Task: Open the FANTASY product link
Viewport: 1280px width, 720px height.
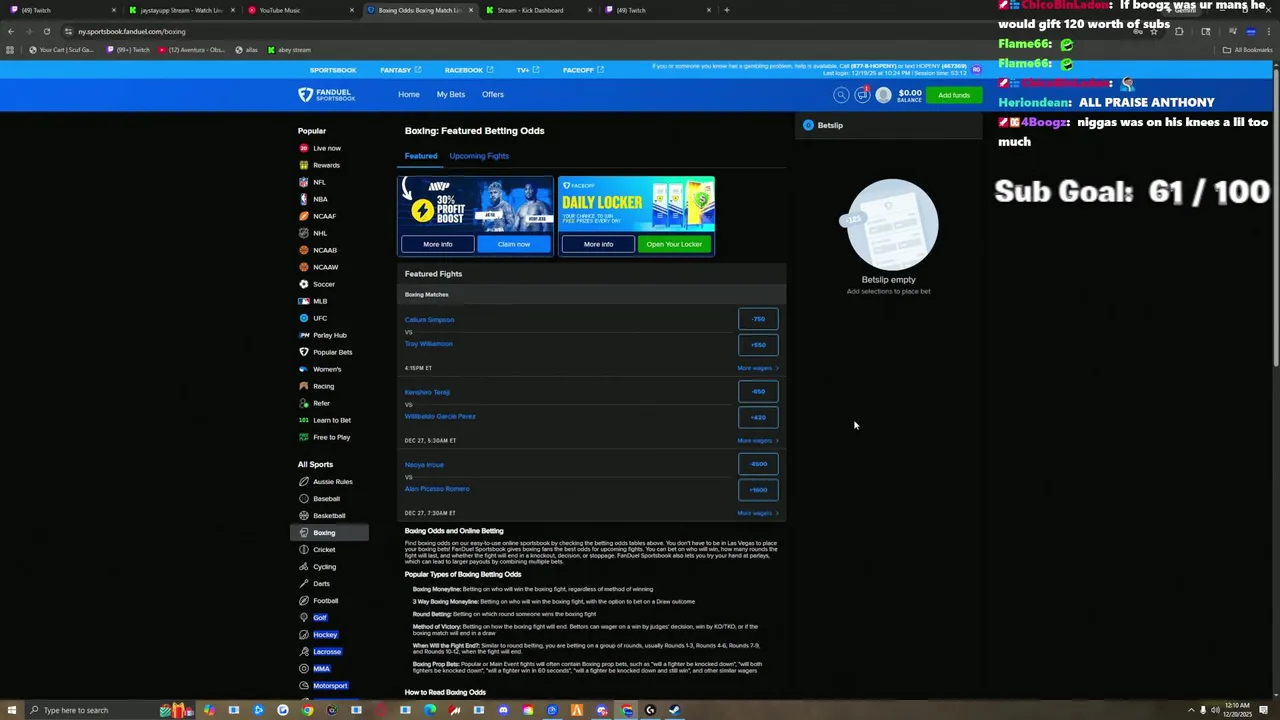Action: (401, 70)
